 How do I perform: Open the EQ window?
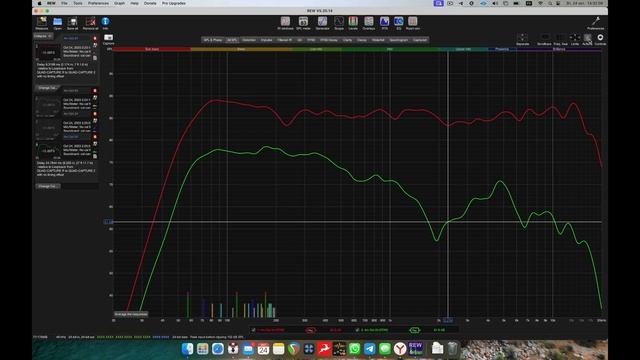point(399,22)
